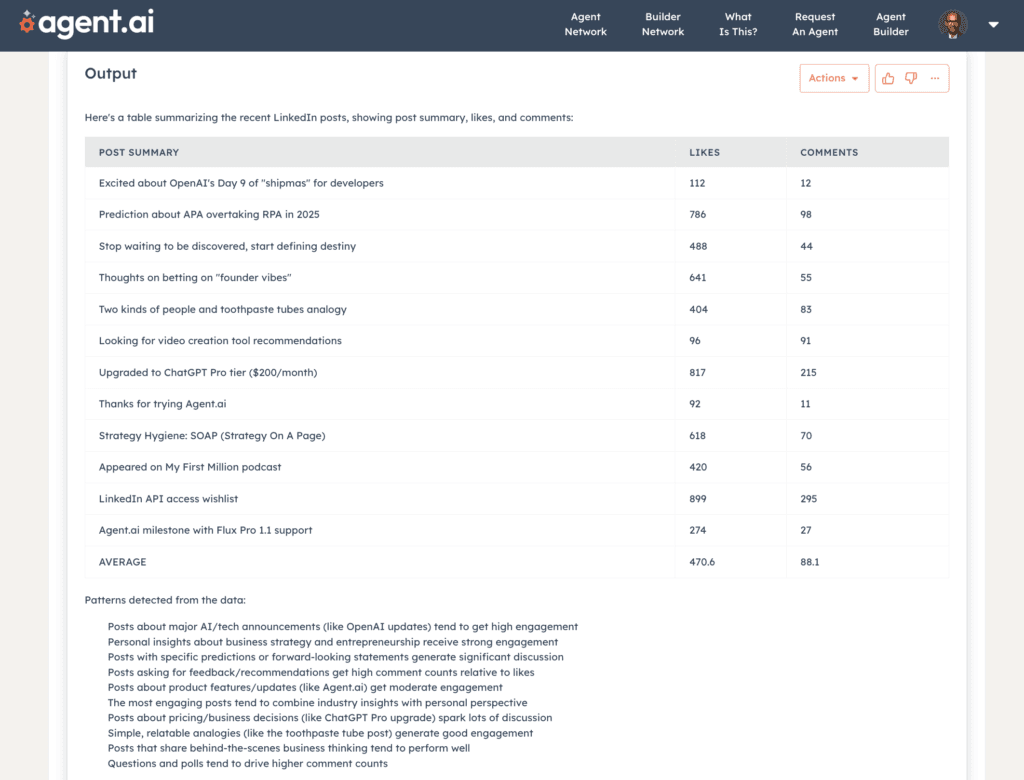Expand the account dropdown arrow

pyautogui.click(x=993, y=25)
